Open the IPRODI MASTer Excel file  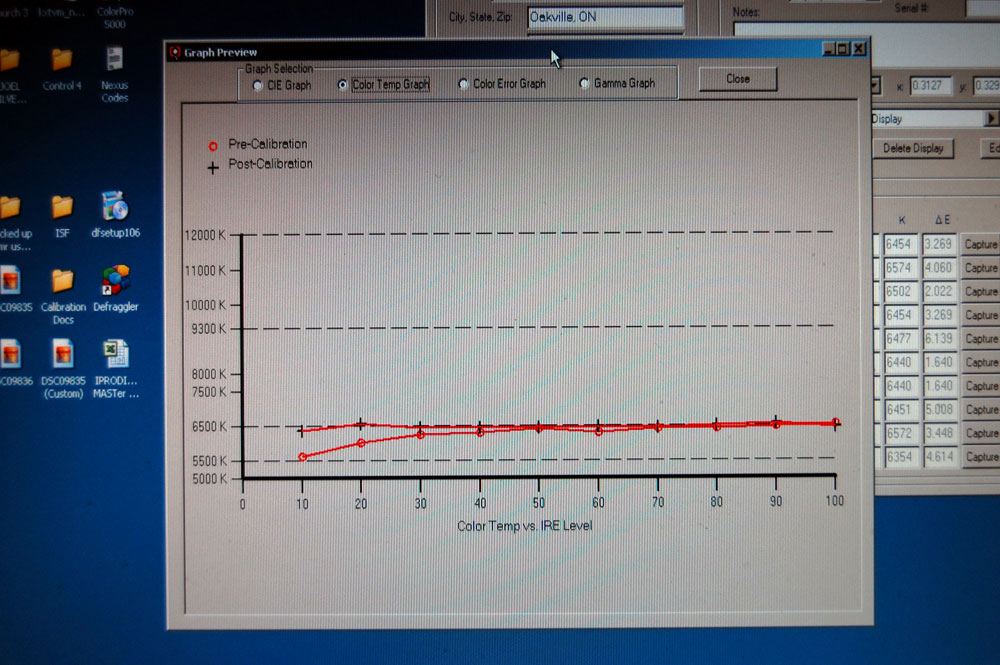click(116, 355)
